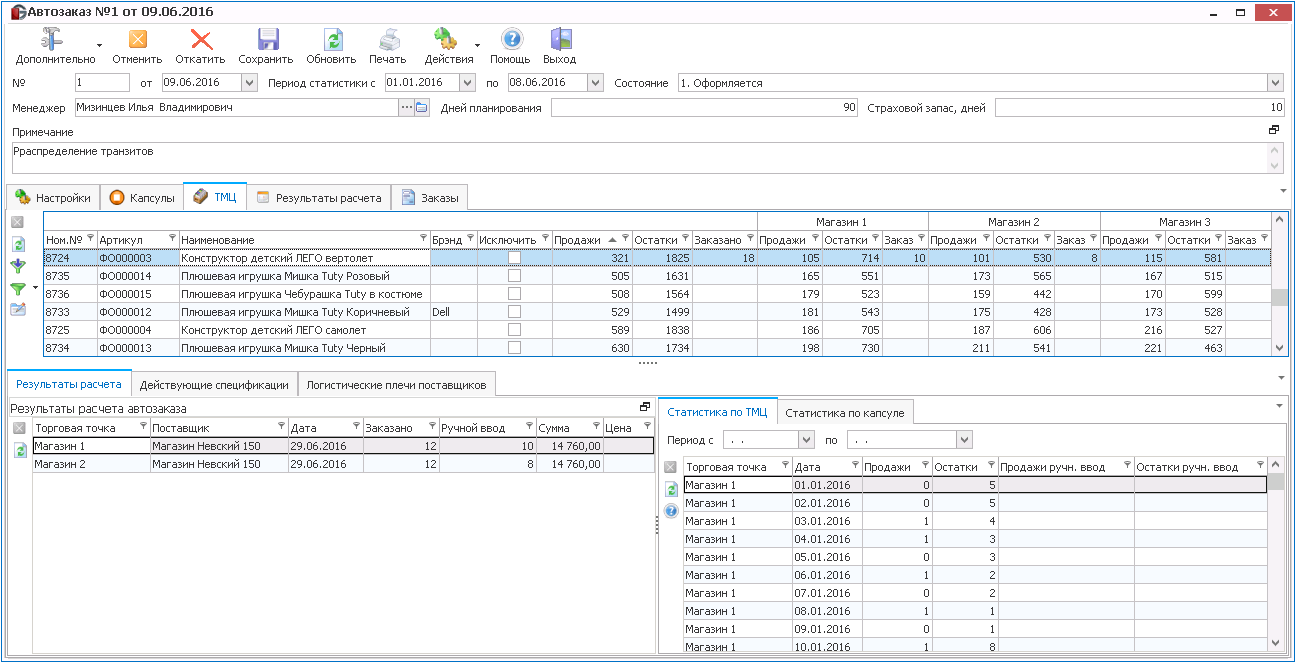Select the Магазин 2 row in results grid
Screen dimensions: 1296x664
343,464
